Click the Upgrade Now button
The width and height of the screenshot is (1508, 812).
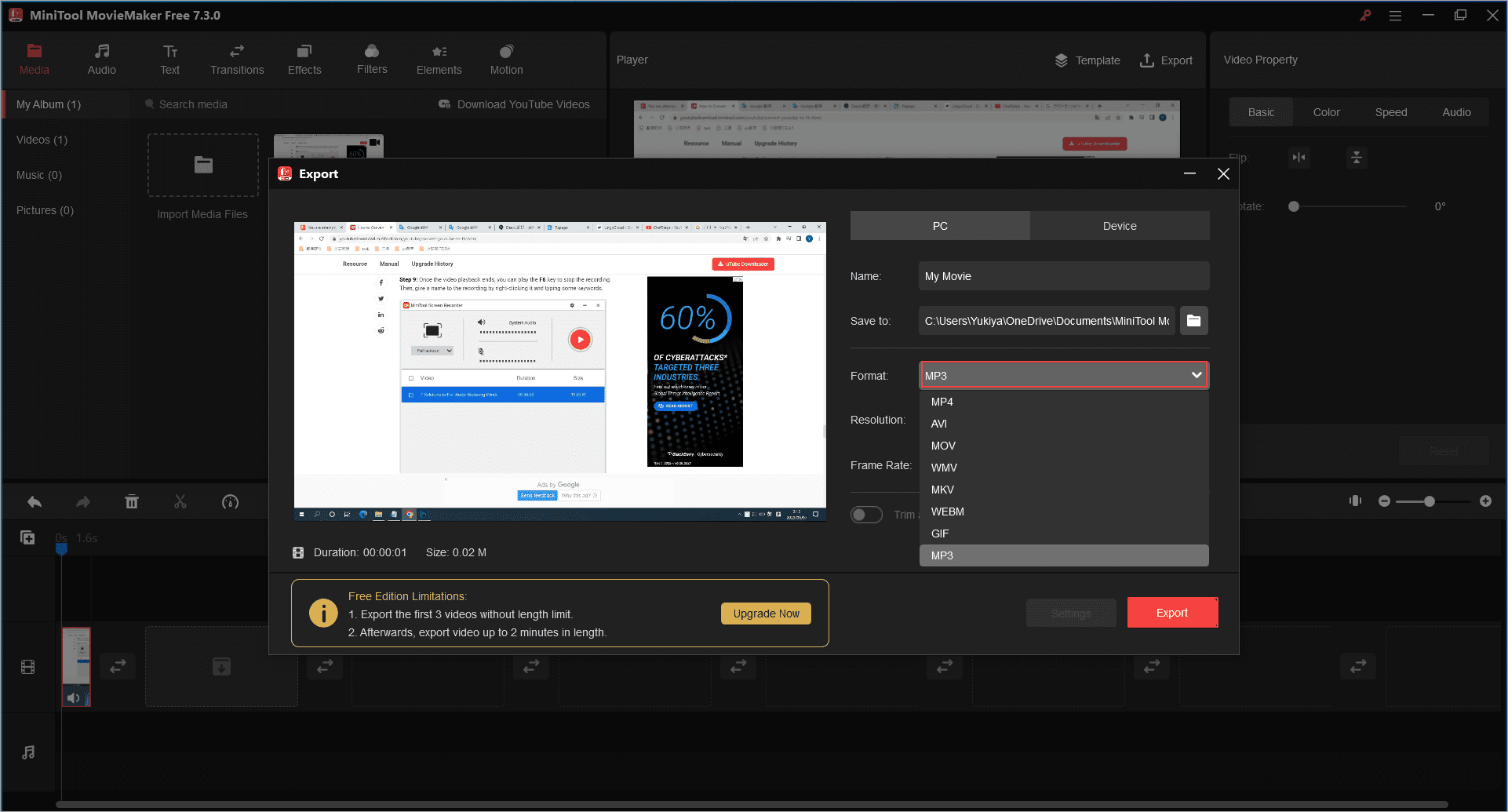point(766,614)
